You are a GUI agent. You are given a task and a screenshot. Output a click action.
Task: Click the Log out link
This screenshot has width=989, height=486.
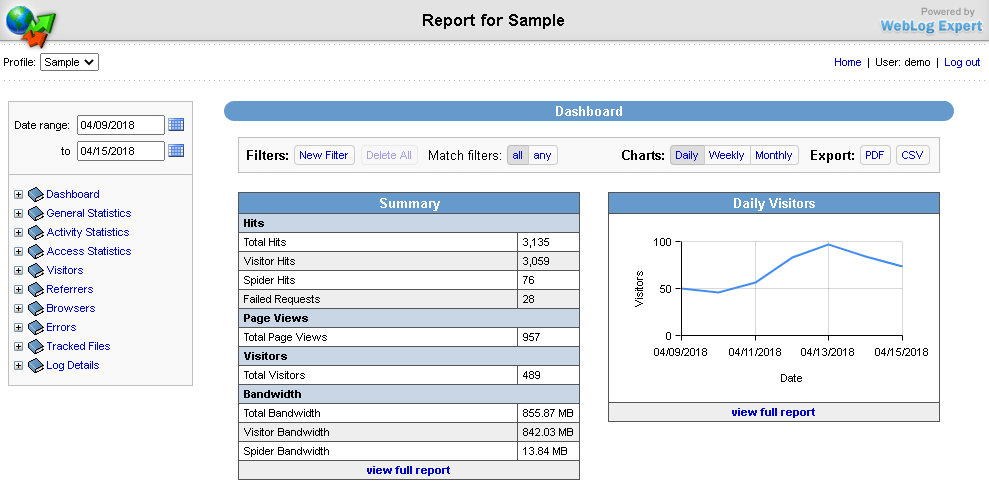pos(961,62)
